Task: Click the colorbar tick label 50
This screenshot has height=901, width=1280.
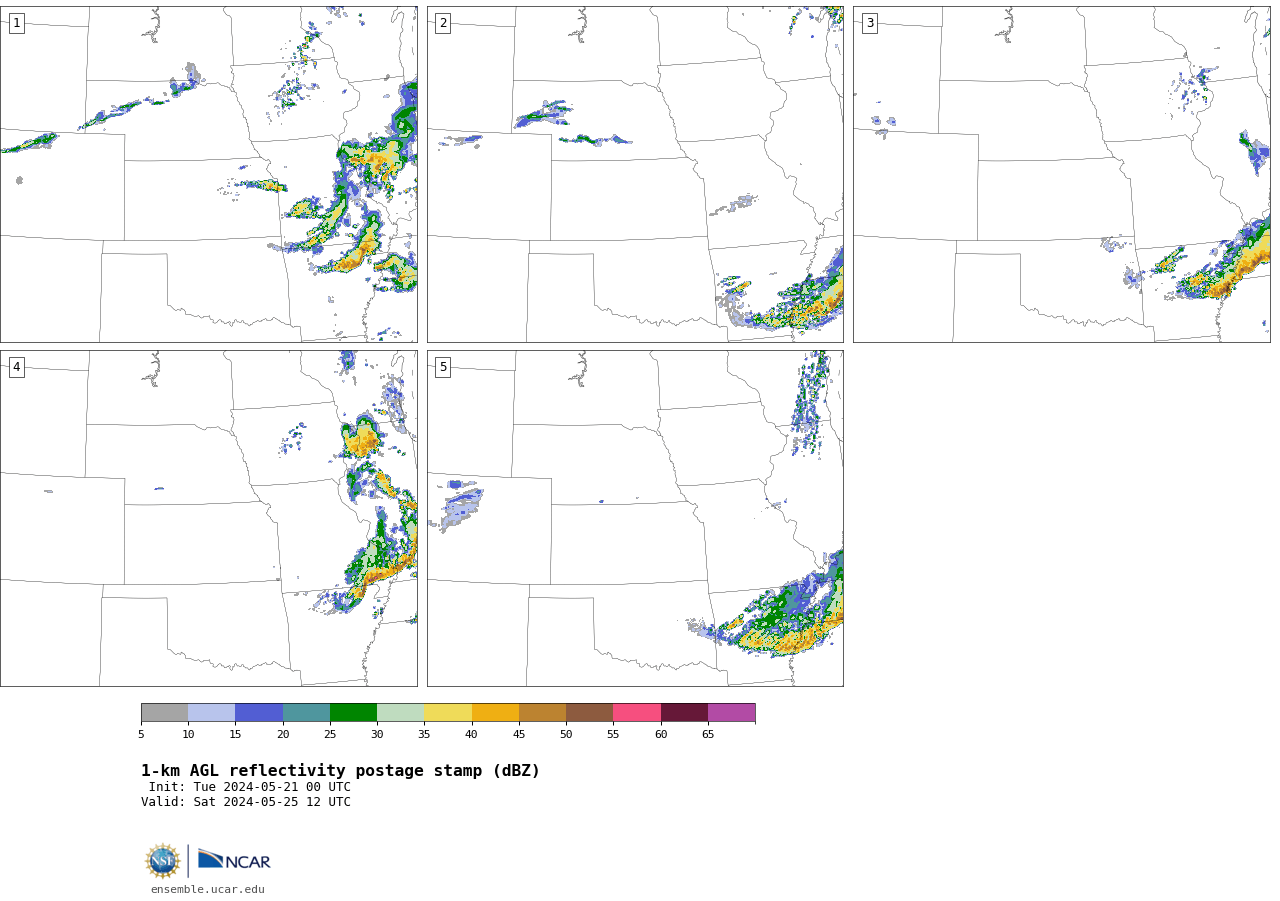Action: [x=566, y=735]
